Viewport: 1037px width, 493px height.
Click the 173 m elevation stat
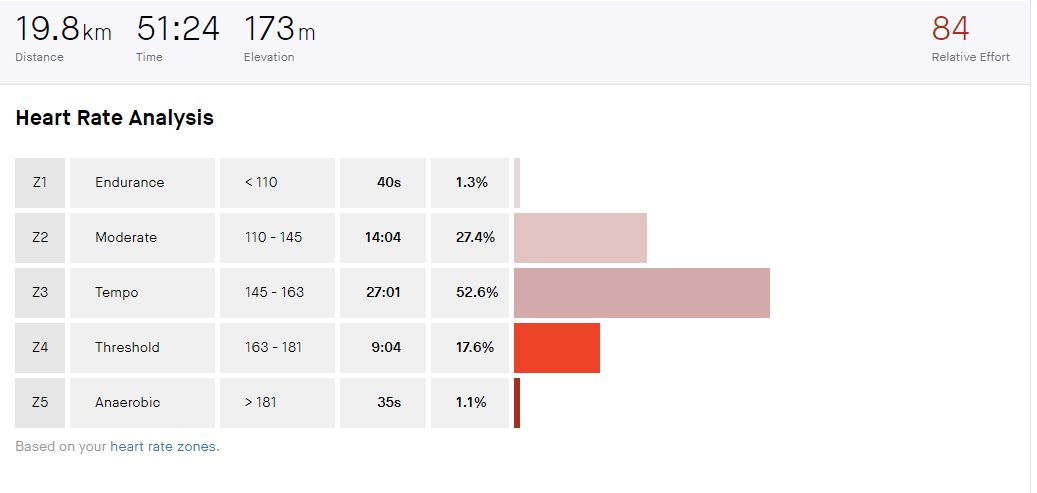click(x=279, y=30)
